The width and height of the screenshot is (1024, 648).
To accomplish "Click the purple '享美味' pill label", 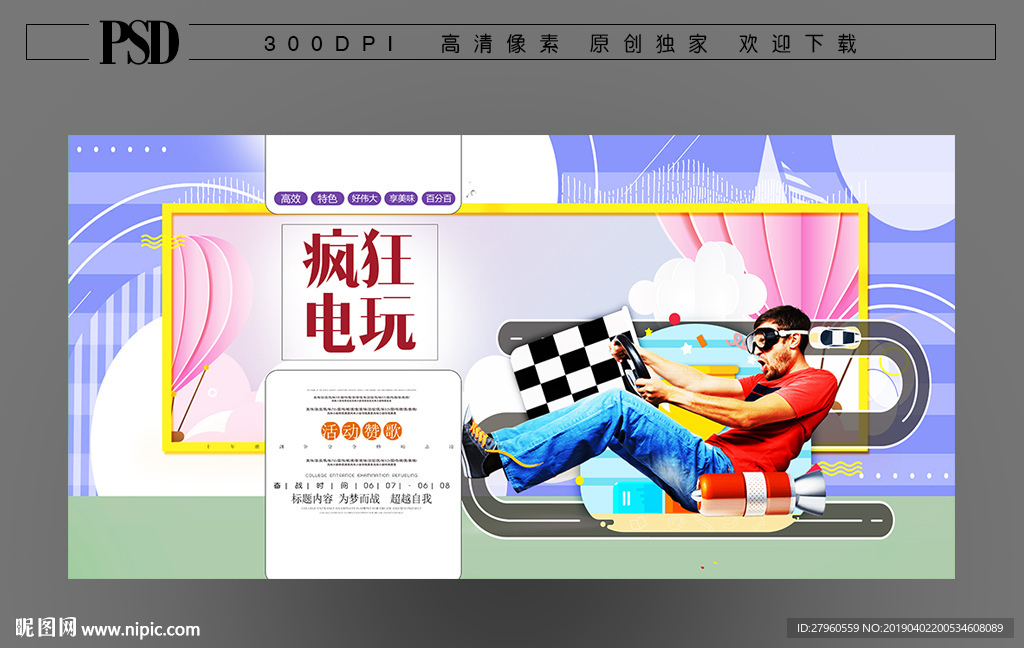I will tap(401, 198).
